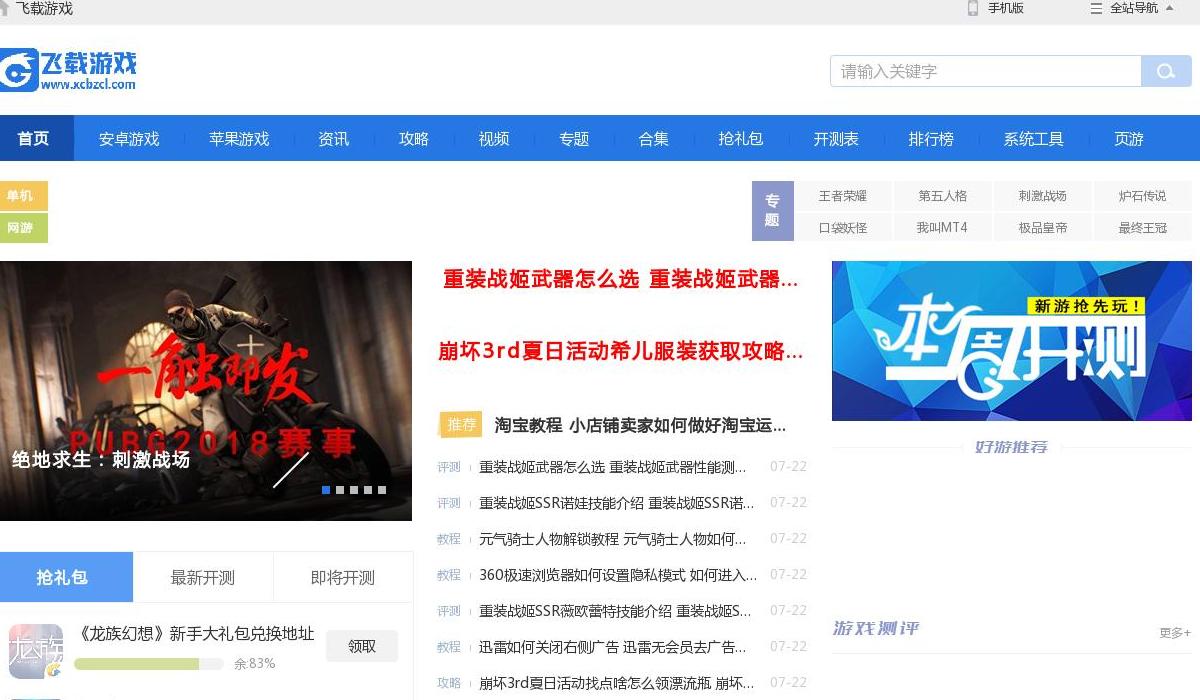The width and height of the screenshot is (1200, 700).
Task: Click the 领取 button for 龙族幻想
Action: pos(362,646)
